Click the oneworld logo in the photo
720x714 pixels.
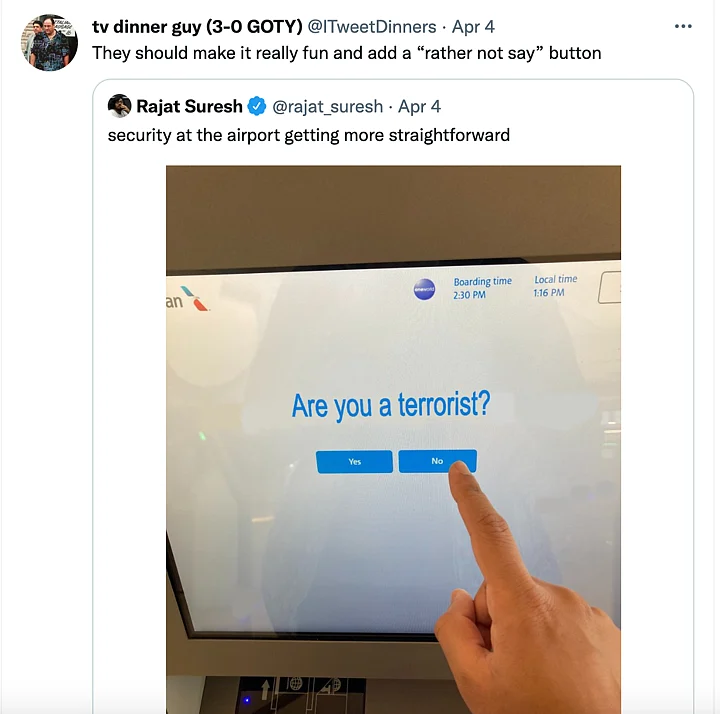click(424, 289)
